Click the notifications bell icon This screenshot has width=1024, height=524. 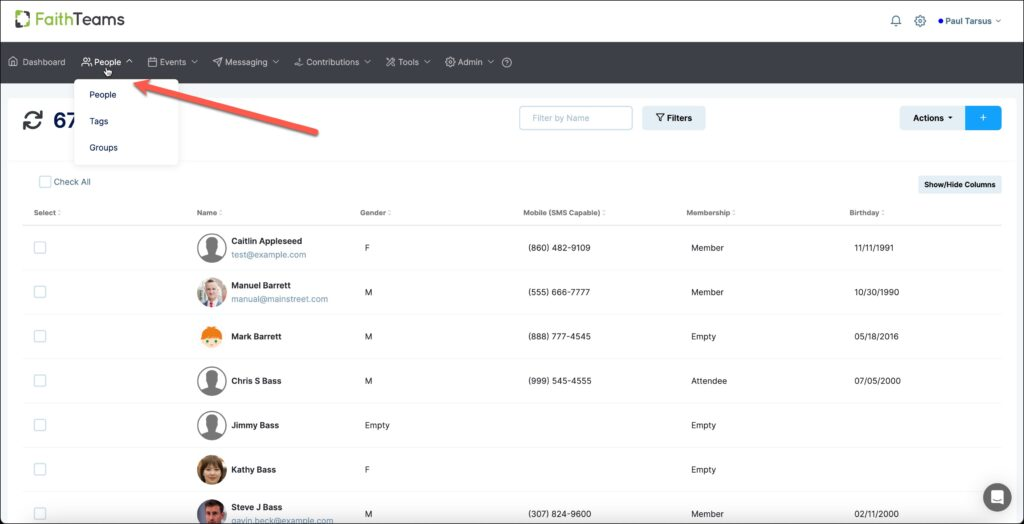[895, 21]
